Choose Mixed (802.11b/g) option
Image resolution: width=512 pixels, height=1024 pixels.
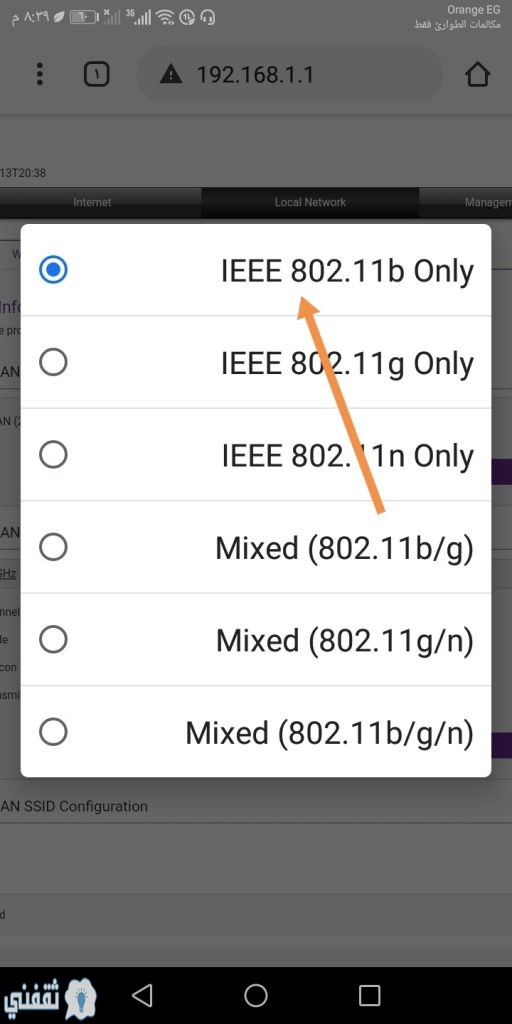256,547
